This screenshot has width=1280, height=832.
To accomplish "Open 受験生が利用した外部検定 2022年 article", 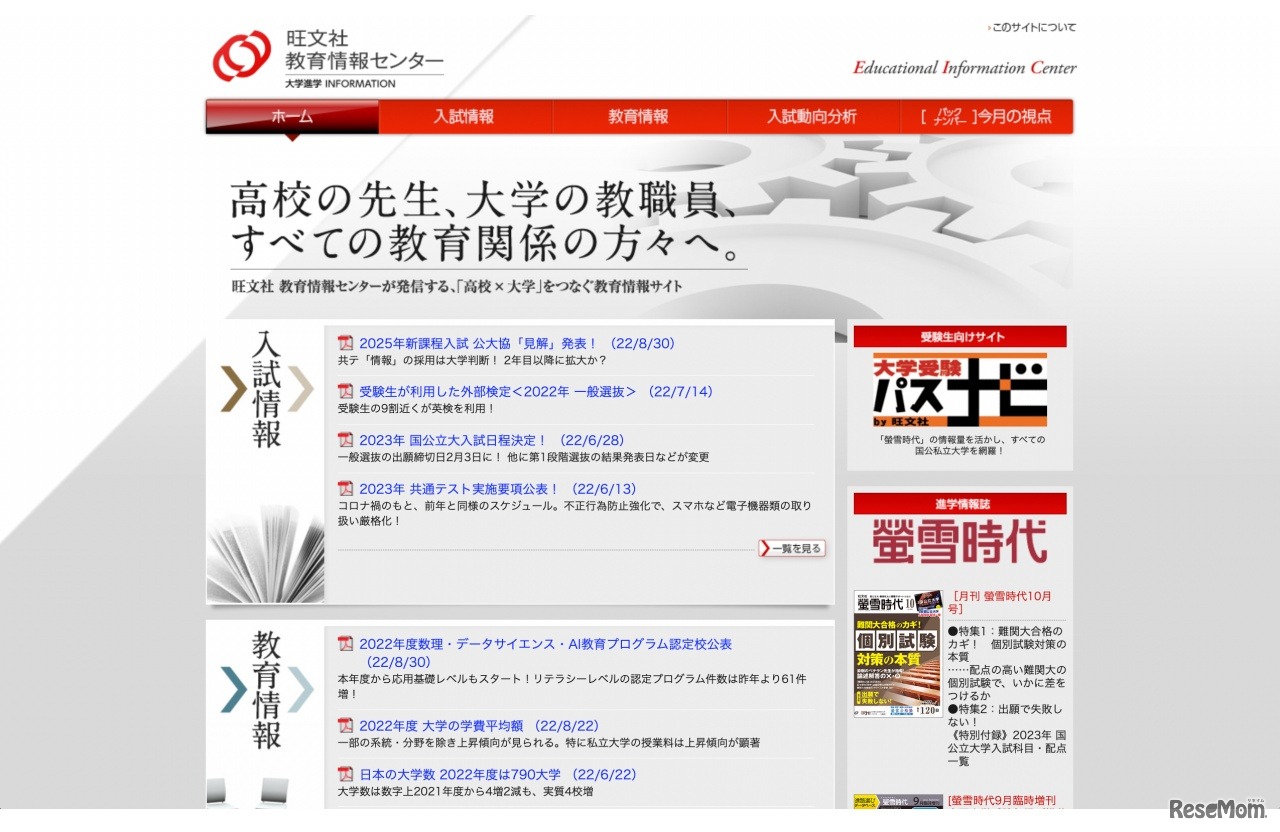I will pyautogui.click(x=536, y=391).
